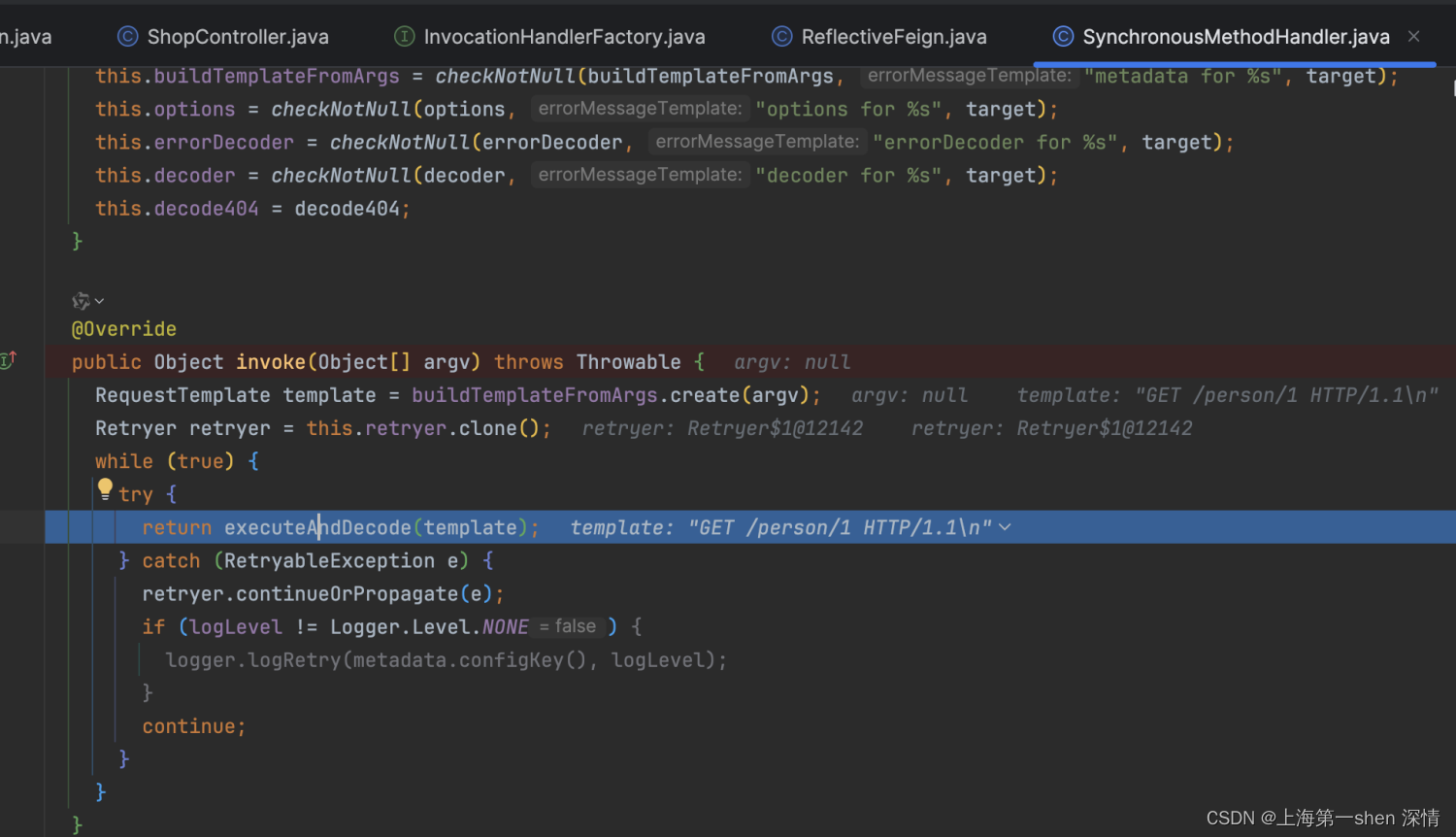Click the inlay icon above @Override
Image resolution: width=1456 pixels, height=837 pixels.
[x=81, y=301]
